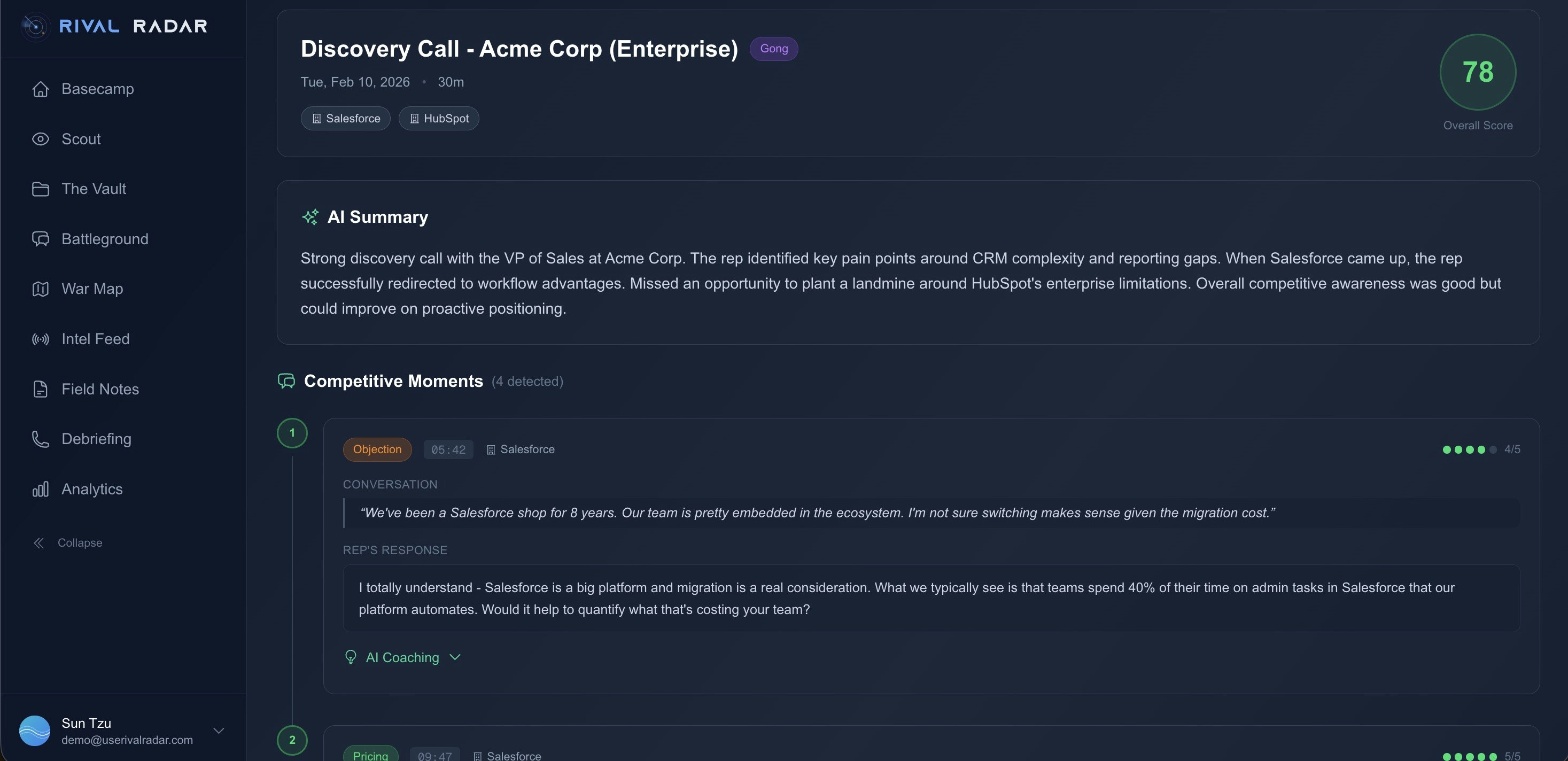This screenshot has height=761, width=1568.
Task: Expand the AI Coaching section
Action: 402,657
